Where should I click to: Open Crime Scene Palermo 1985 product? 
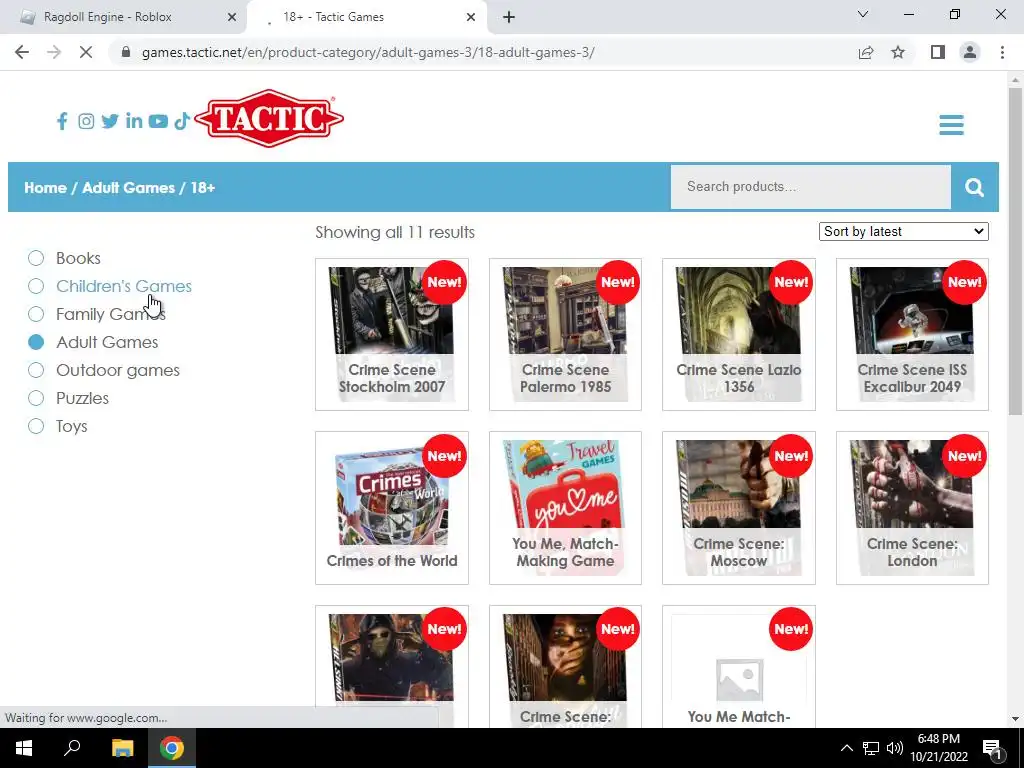coord(566,334)
